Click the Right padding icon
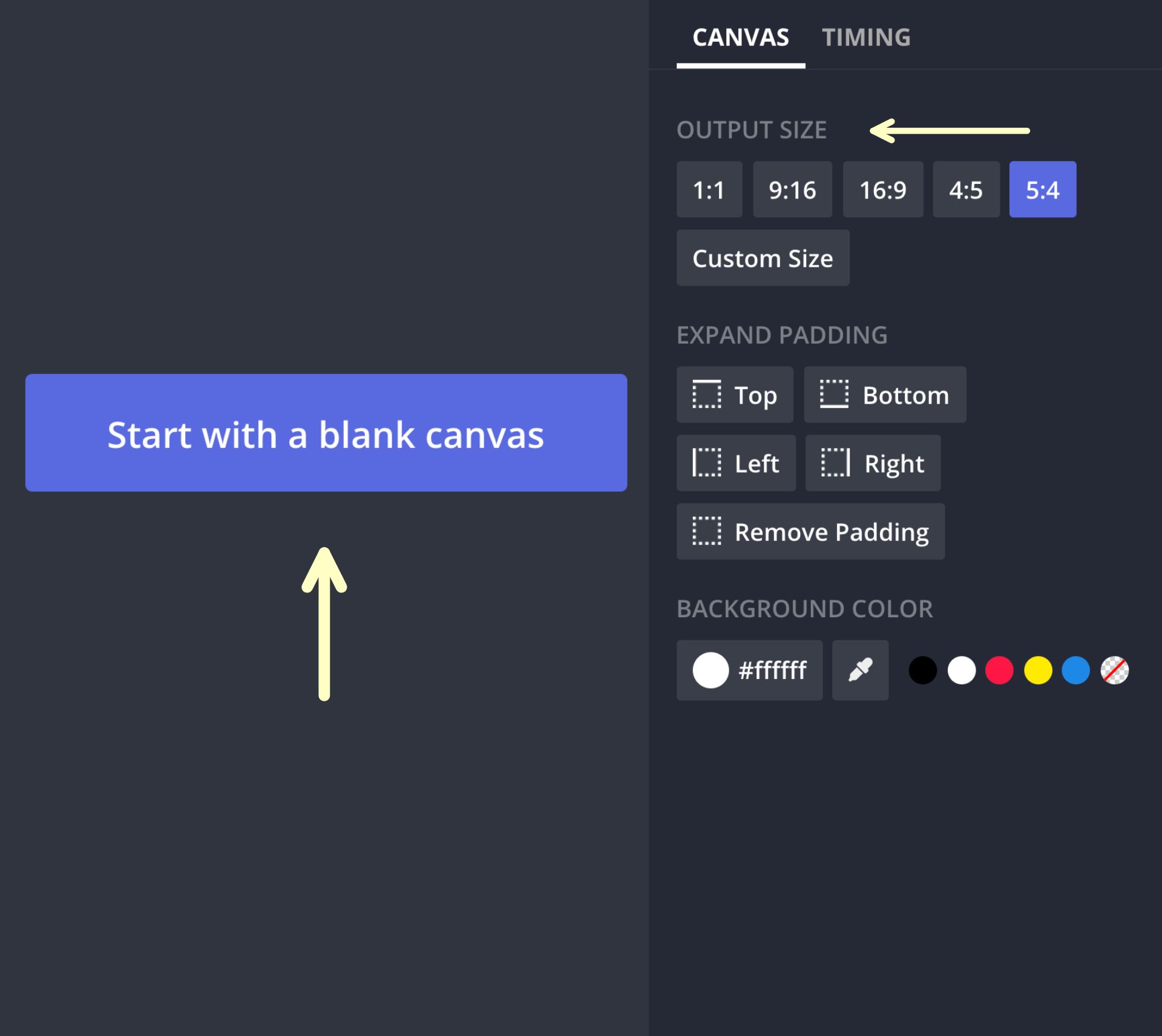The height and width of the screenshot is (1036, 1162). click(x=835, y=463)
